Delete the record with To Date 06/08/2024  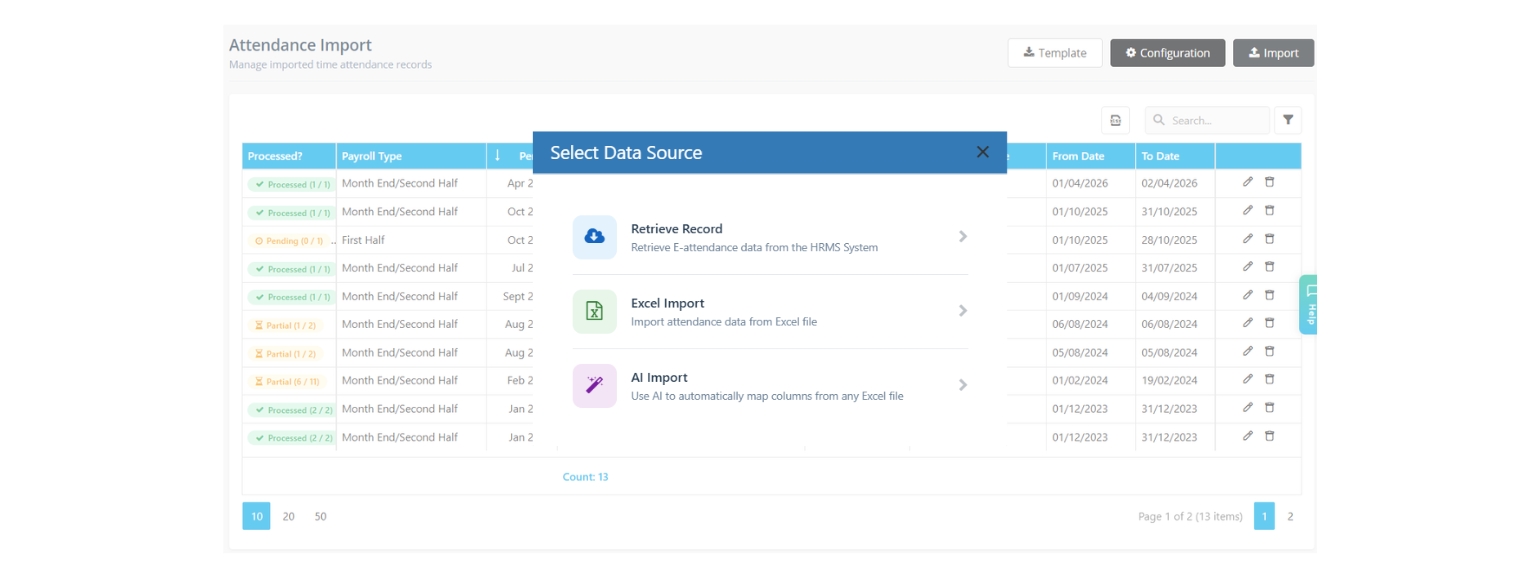pos(1270,323)
